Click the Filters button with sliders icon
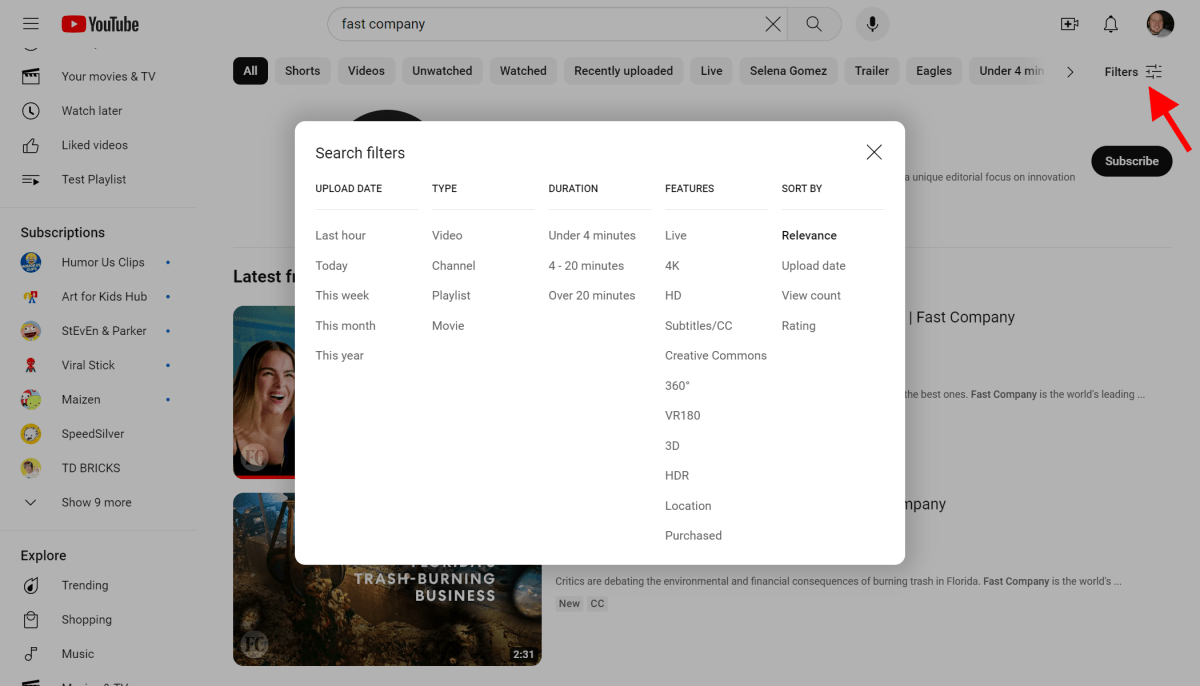This screenshot has height=686, width=1200. tap(1133, 71)
